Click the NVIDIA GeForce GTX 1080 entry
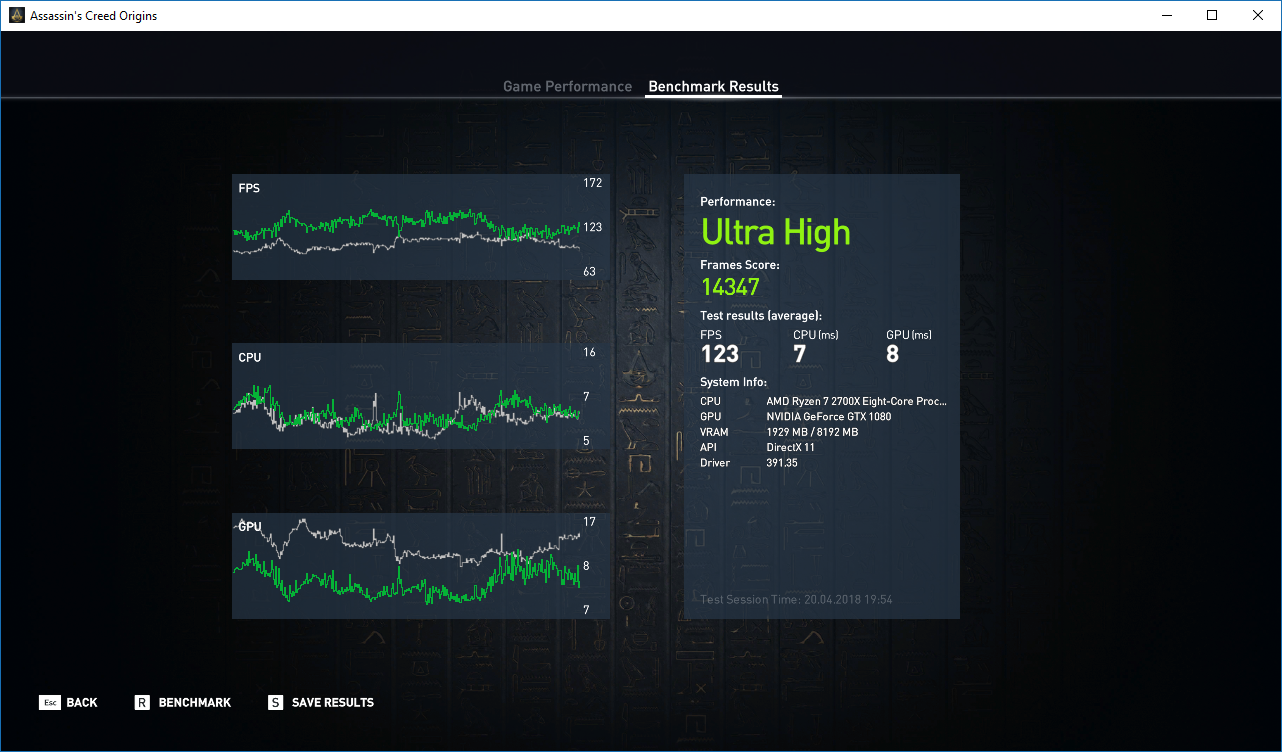Screen dimensions: 1282x752 pos(829,417)
